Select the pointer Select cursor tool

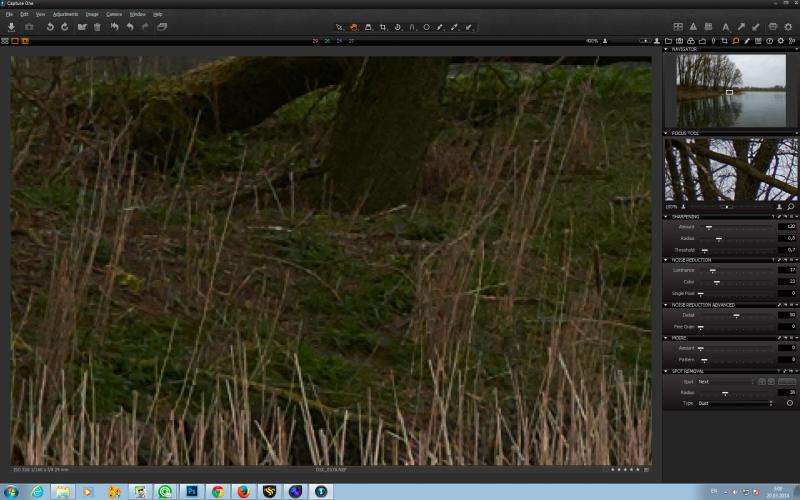(x=339, y=27)
